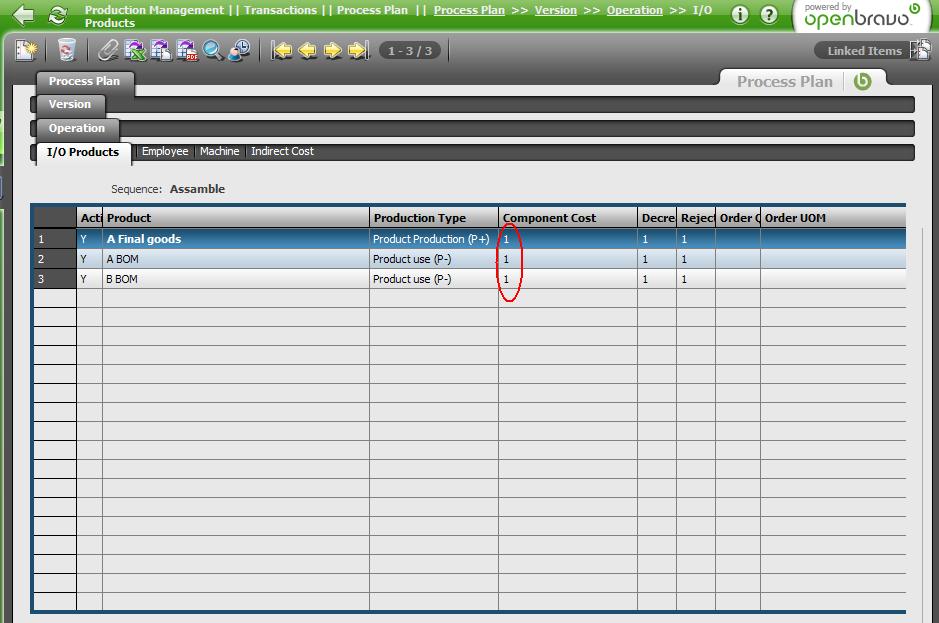Viewport: 939px width, 623px height.
Task: Select the I/O Products tab
Action: 83,152
